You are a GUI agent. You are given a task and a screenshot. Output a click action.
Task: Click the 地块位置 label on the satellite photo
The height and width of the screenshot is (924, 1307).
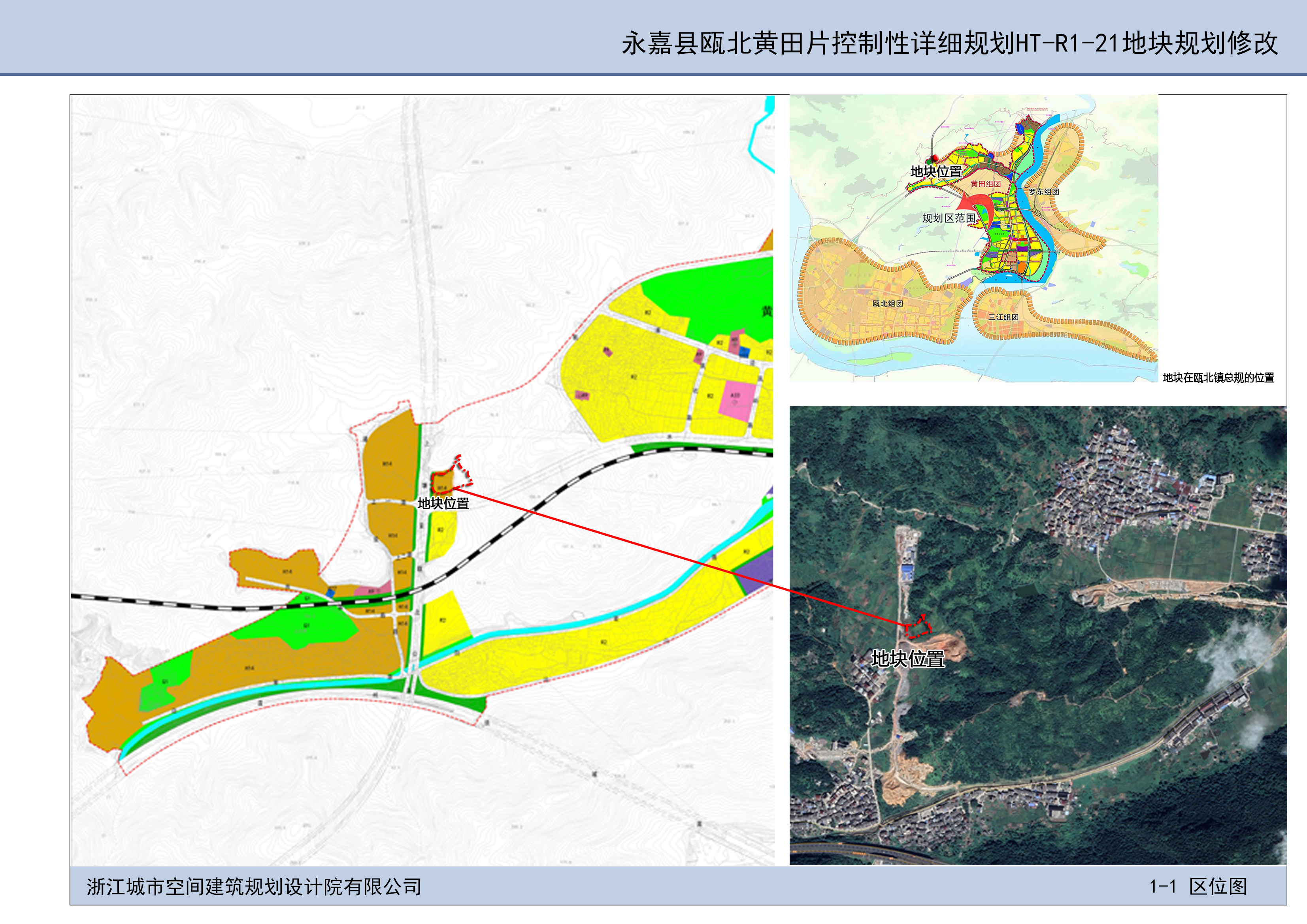coord(908,659)
